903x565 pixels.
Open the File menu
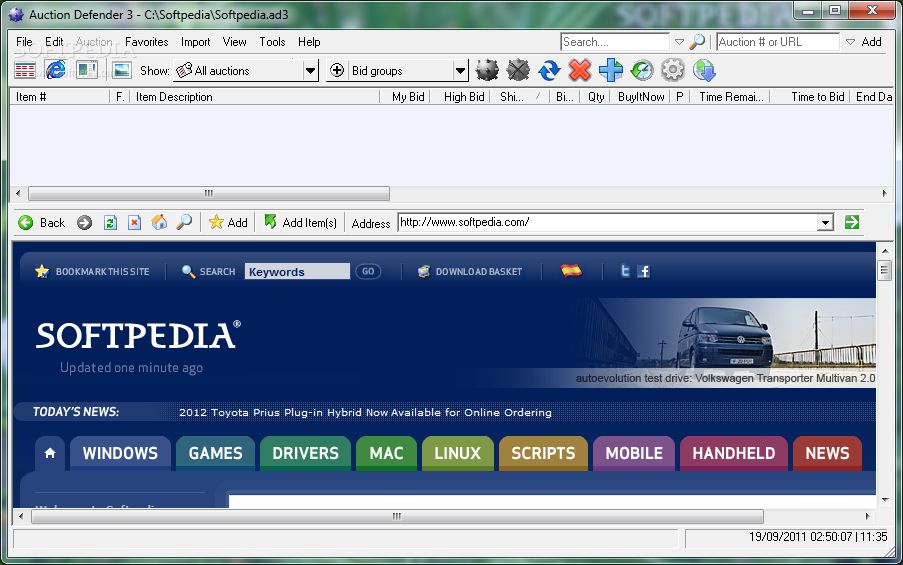click(x=24, y=42)
